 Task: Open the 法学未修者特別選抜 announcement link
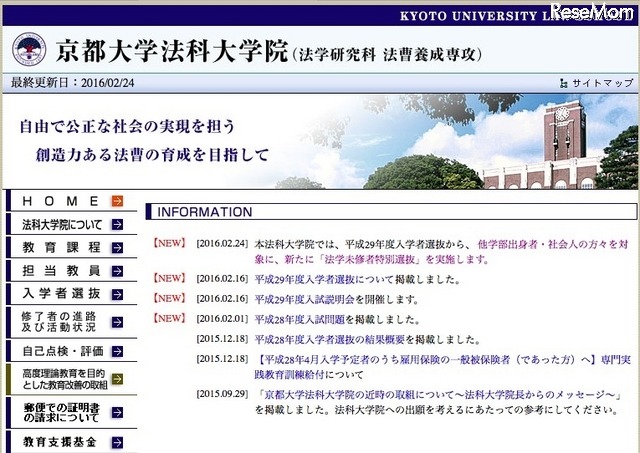pyautogui.click(x=441, y=252)
